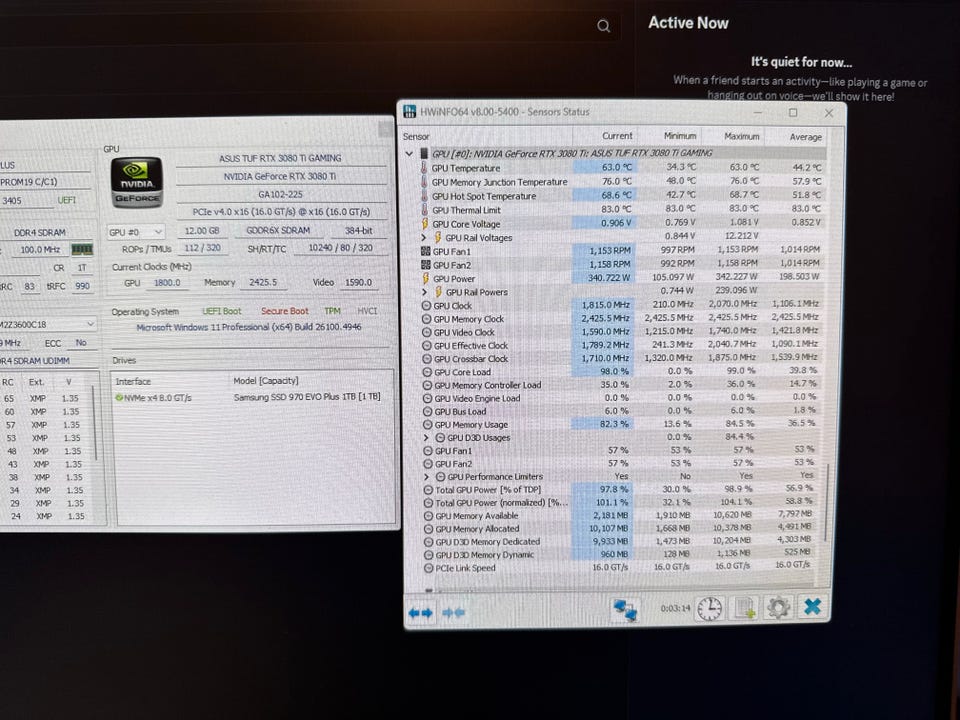960x720 pixels.
Task: Open the remote network computers icon
Action: (x=625, y=610)
